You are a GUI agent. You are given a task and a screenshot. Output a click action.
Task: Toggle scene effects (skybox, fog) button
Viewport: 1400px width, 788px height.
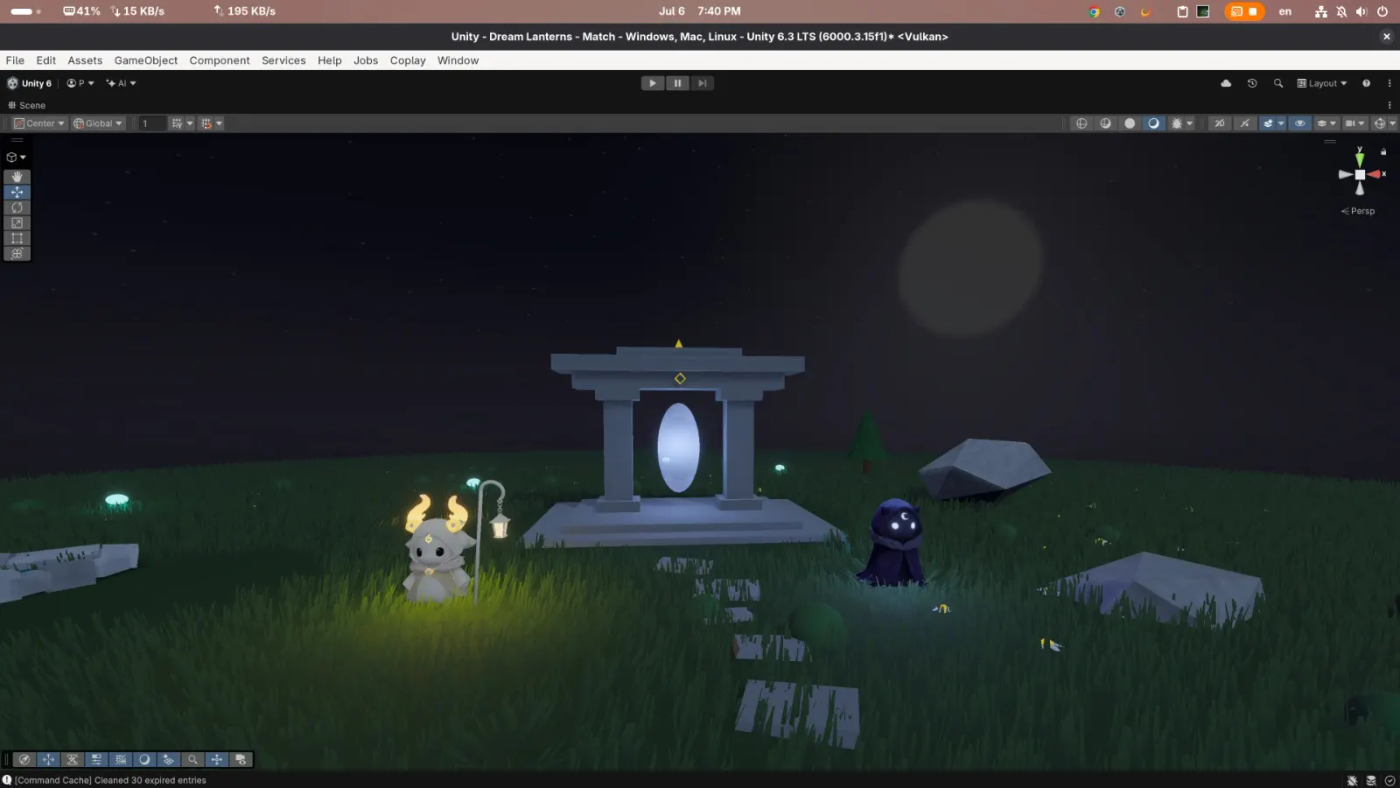click(1268, 123)
